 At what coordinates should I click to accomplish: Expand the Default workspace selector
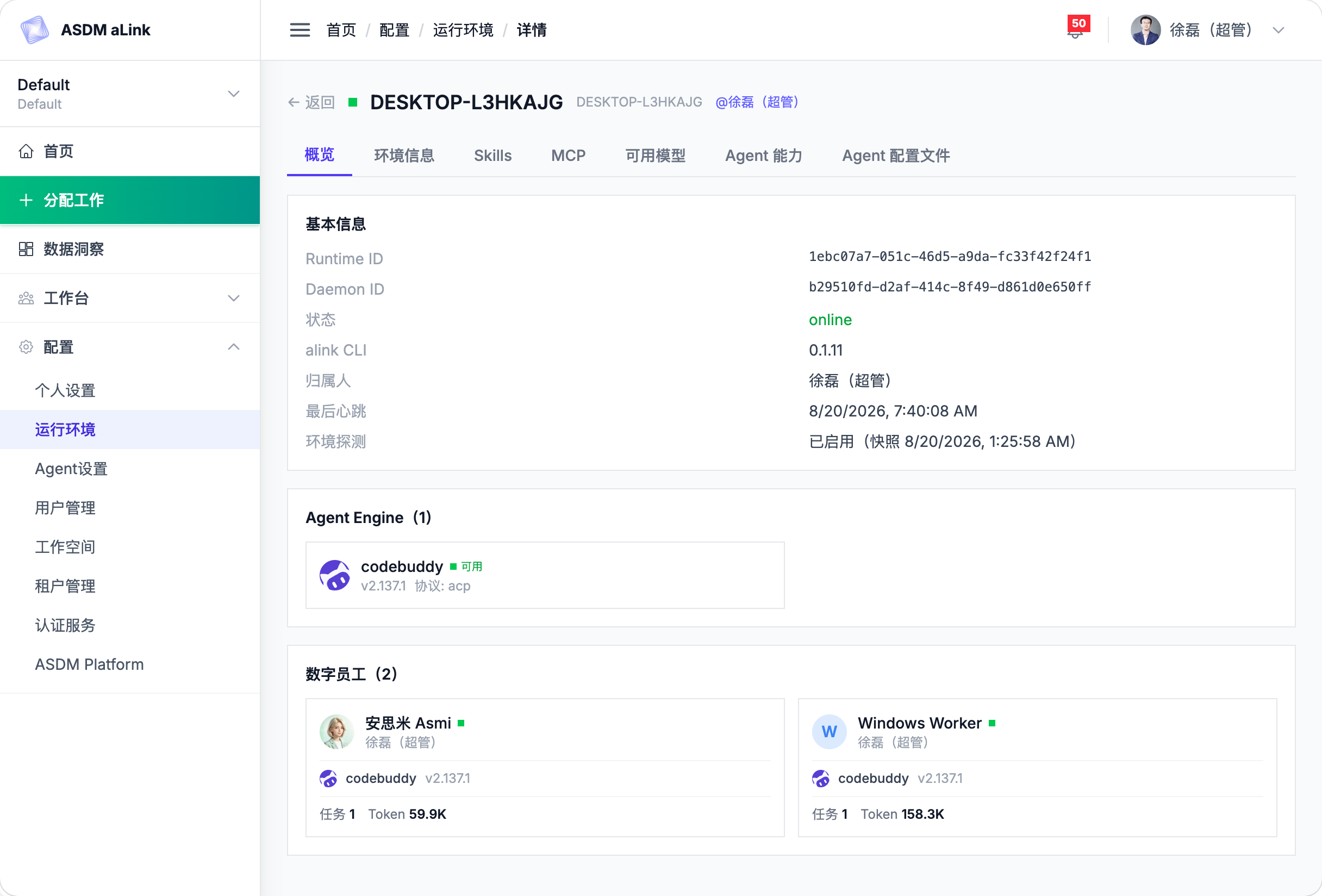(130, 94)
